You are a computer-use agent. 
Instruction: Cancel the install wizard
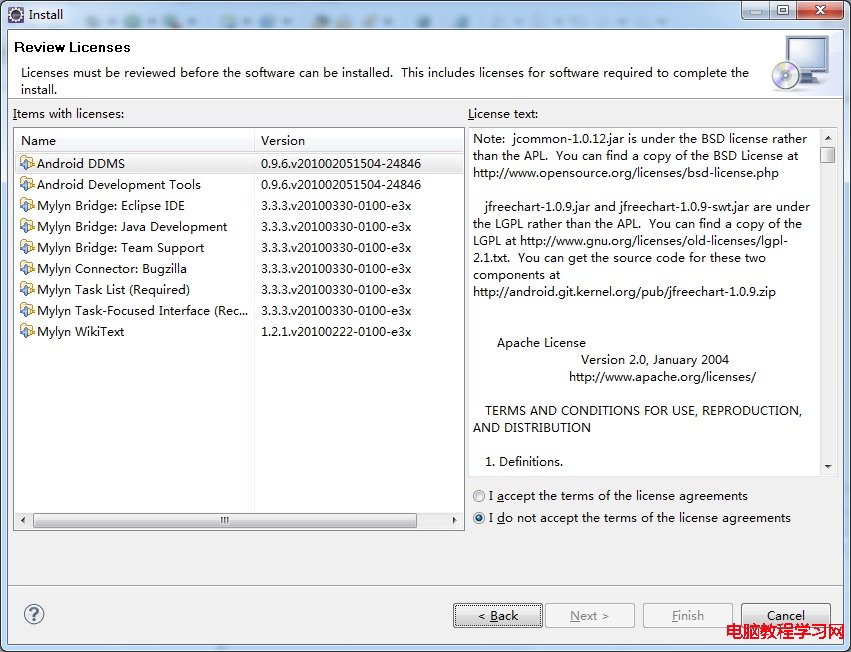[785, 616]
